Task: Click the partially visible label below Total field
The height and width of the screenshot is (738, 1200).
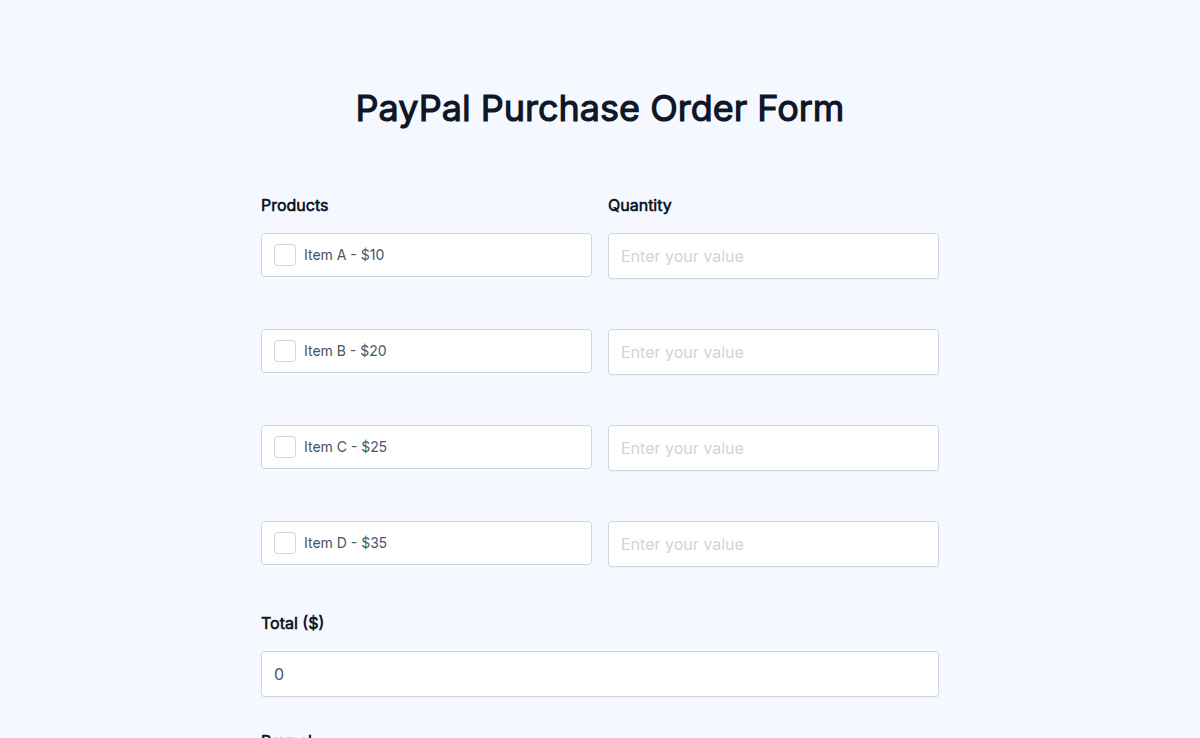Action: 285,734
